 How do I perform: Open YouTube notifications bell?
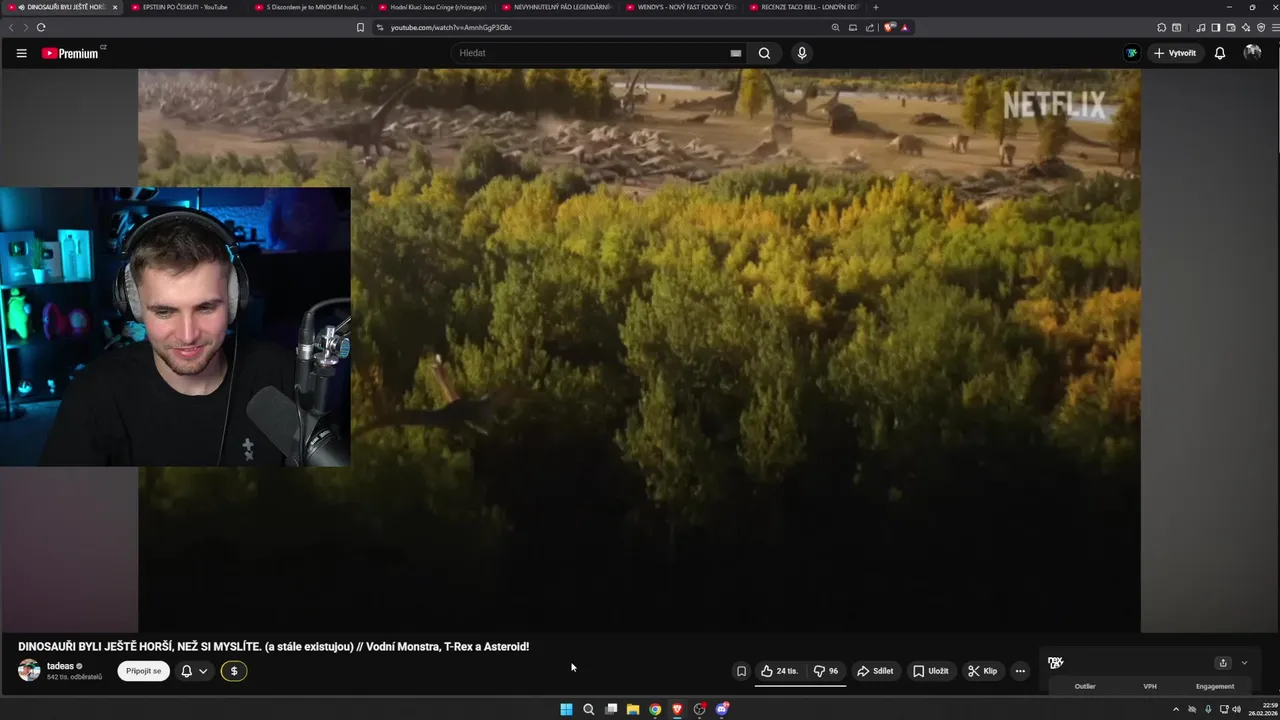[1220, 53]
